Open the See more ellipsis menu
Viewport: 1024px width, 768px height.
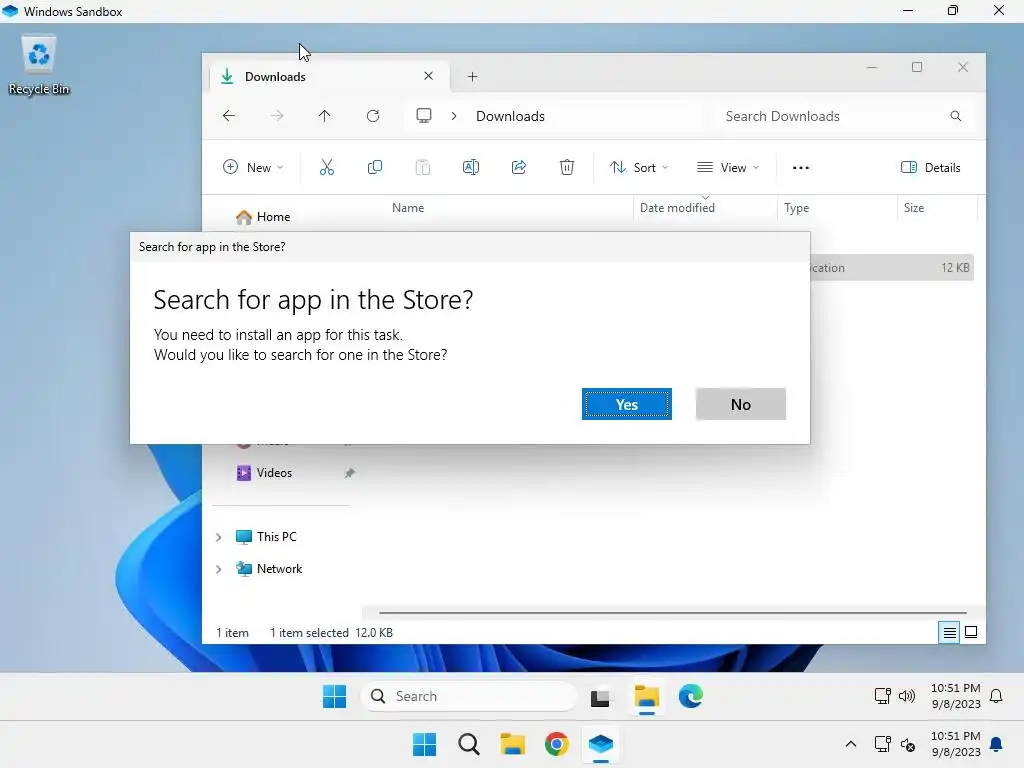[801, 167]
